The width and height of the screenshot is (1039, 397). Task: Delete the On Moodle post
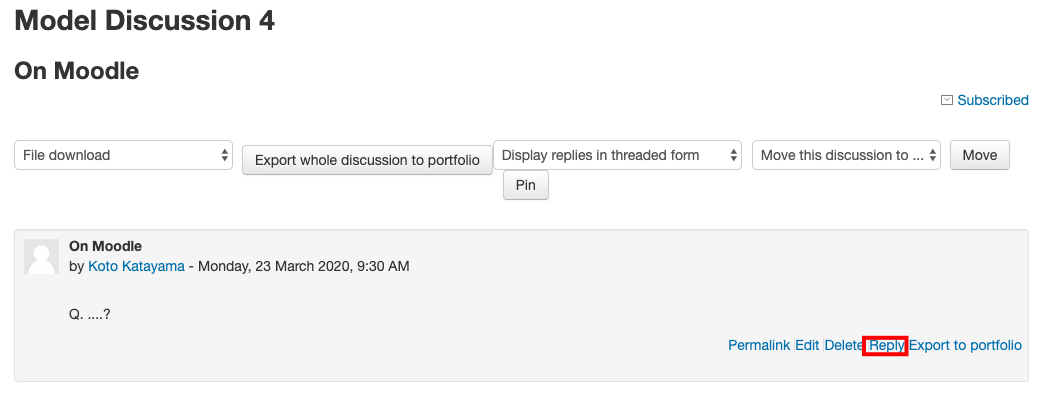click(844, 345)
